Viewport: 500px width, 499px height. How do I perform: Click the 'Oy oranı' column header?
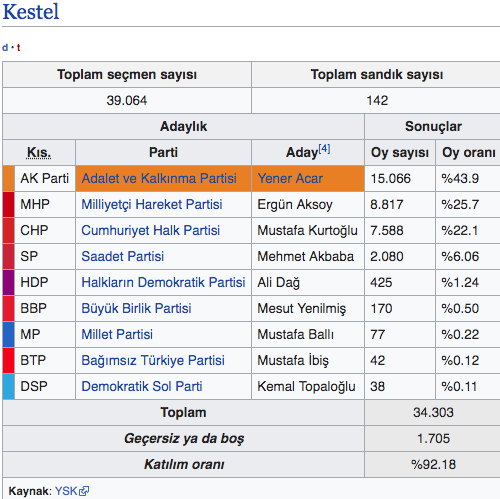(x=468, y=152)
